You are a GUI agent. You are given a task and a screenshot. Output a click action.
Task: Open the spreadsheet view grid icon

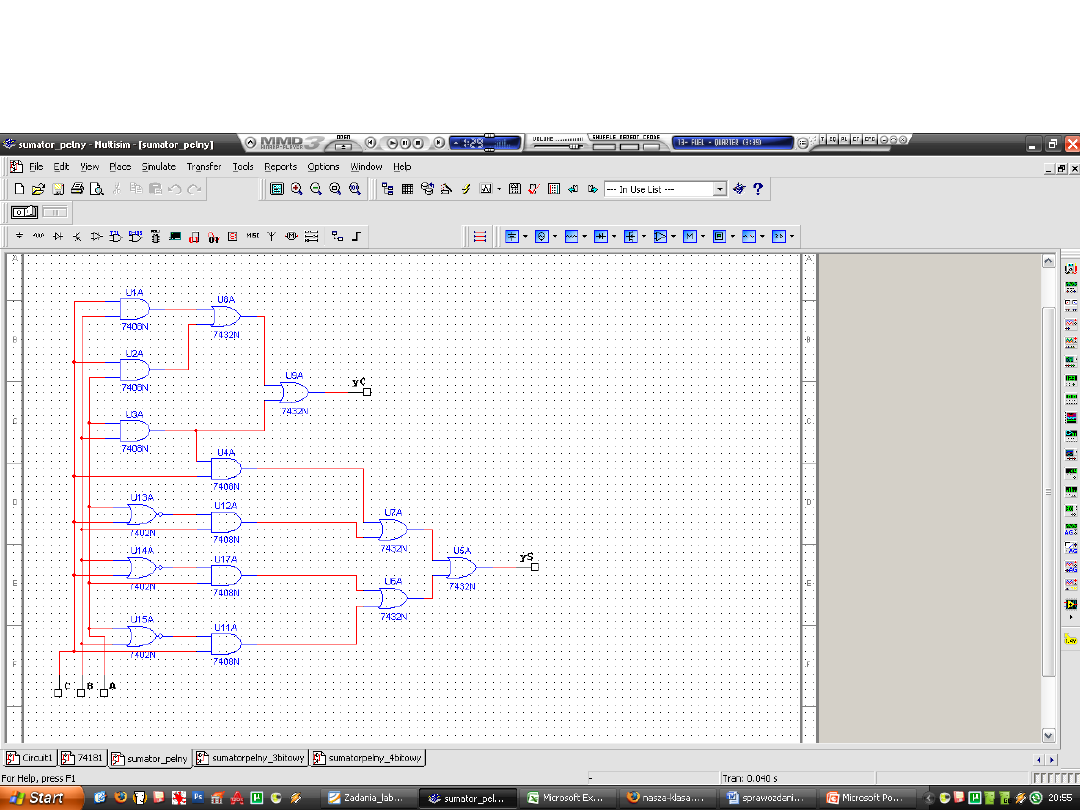[408, 189]
